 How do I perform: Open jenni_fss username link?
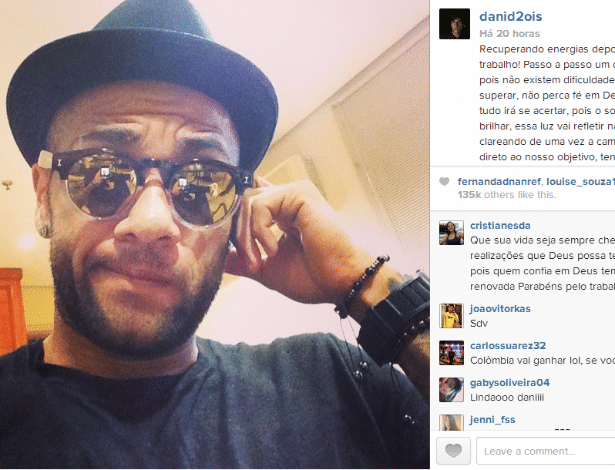click(493, 420)
